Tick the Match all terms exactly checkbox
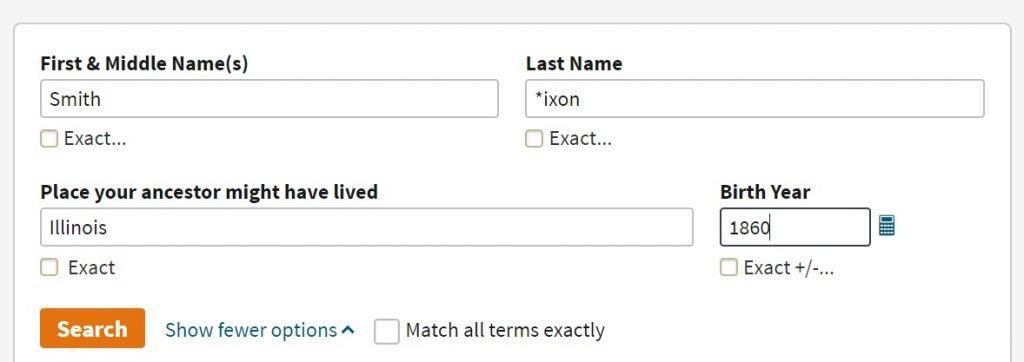Viewport: 1024px width, 362px height. [x=386, y=331]
